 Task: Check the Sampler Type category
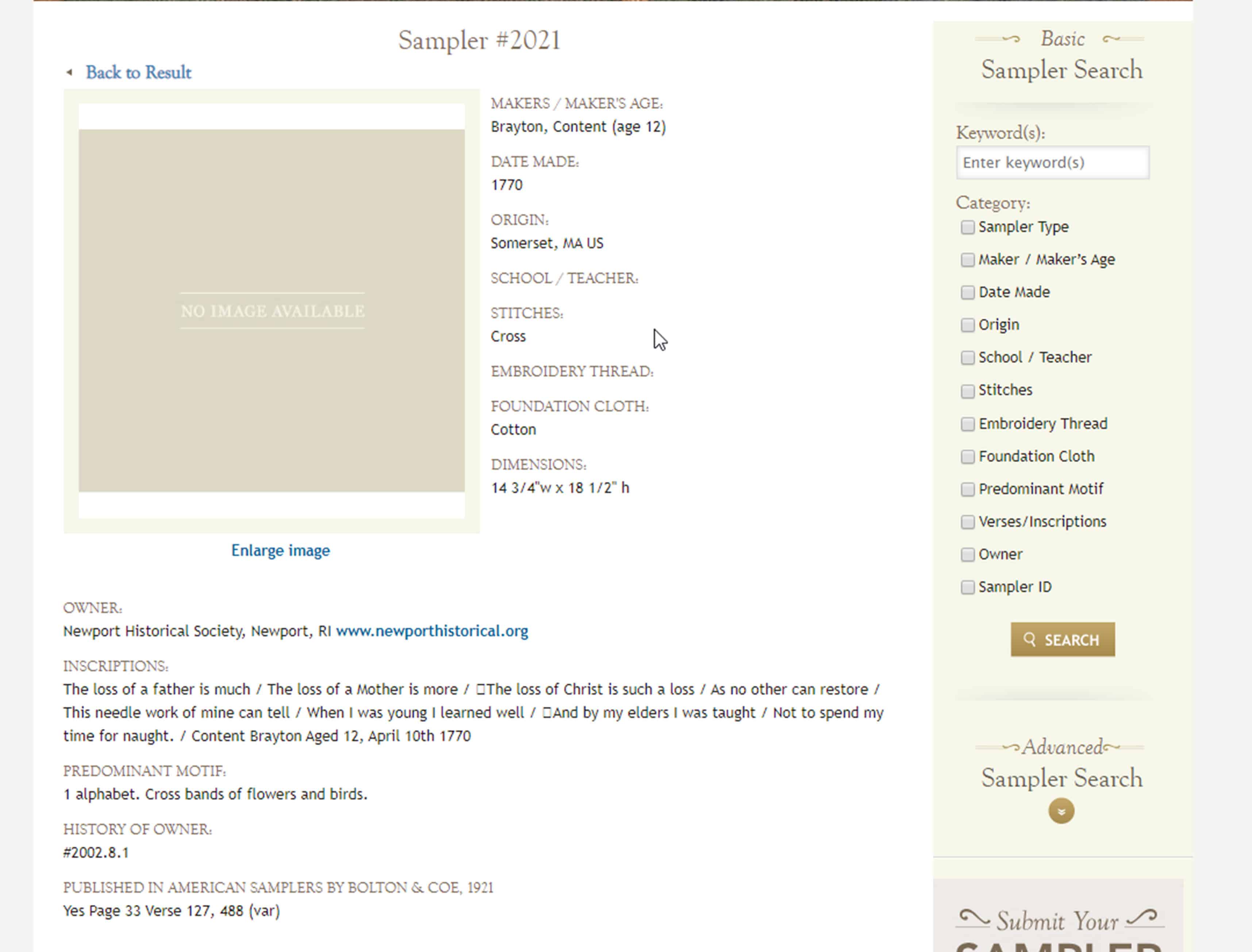coord(968,227)
